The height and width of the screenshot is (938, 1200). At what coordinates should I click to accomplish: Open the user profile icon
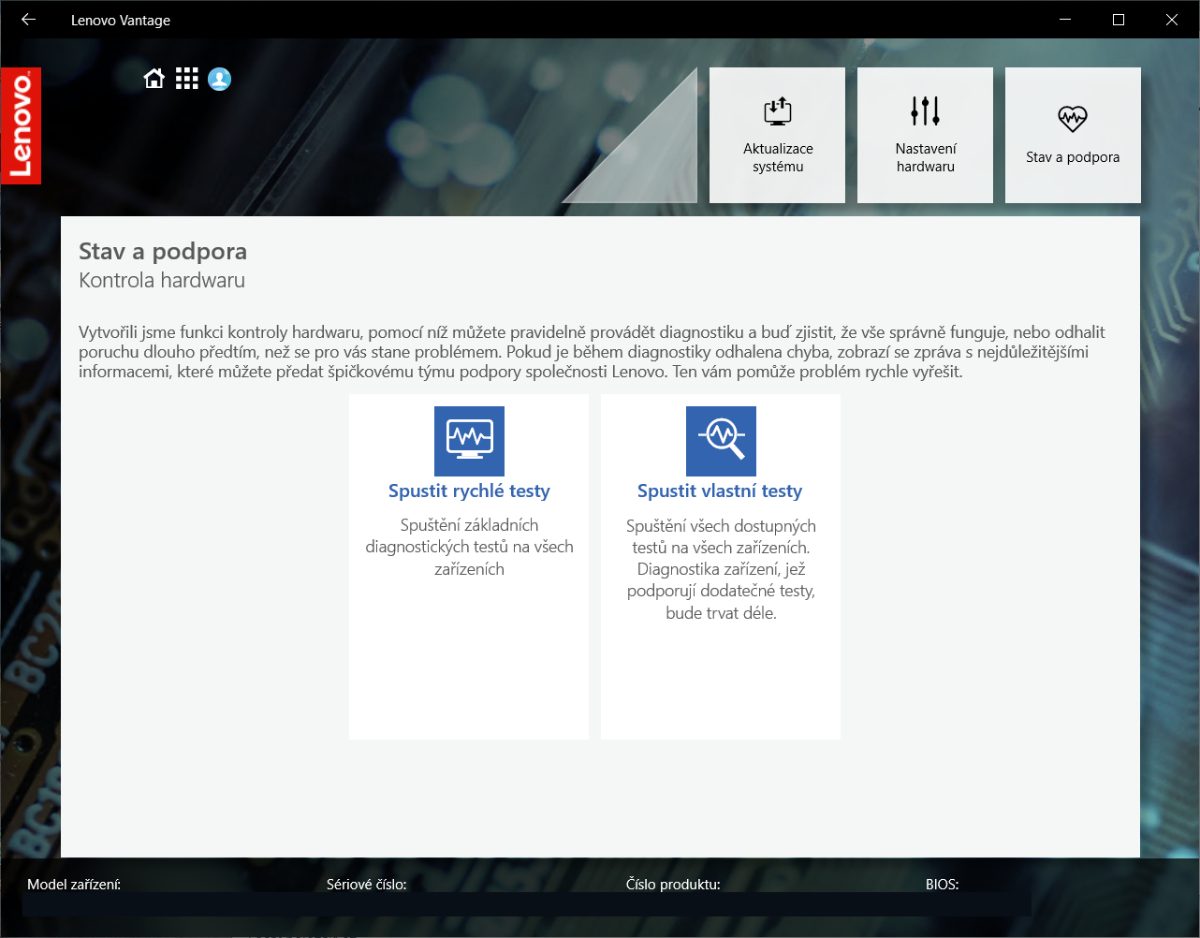[x=220, y=79]
